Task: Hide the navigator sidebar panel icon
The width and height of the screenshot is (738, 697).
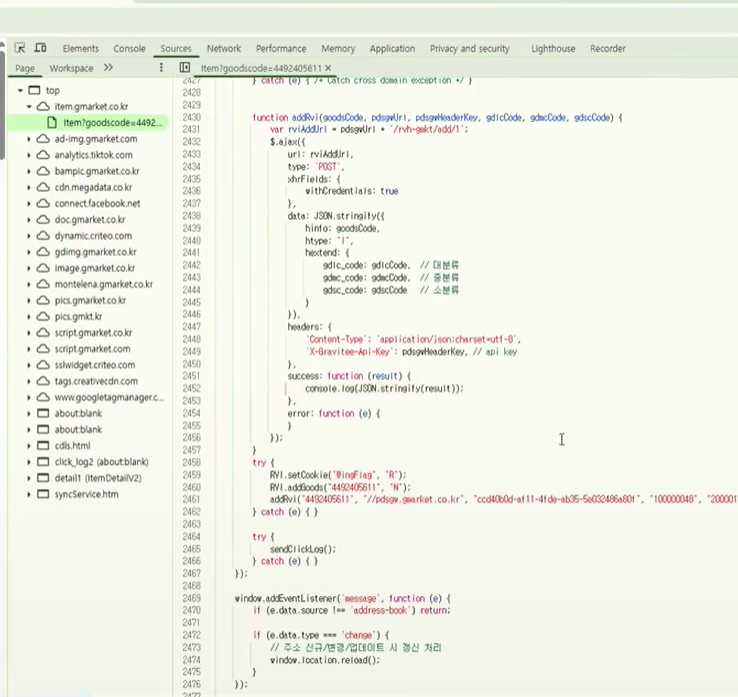Action: click(185, 68)
